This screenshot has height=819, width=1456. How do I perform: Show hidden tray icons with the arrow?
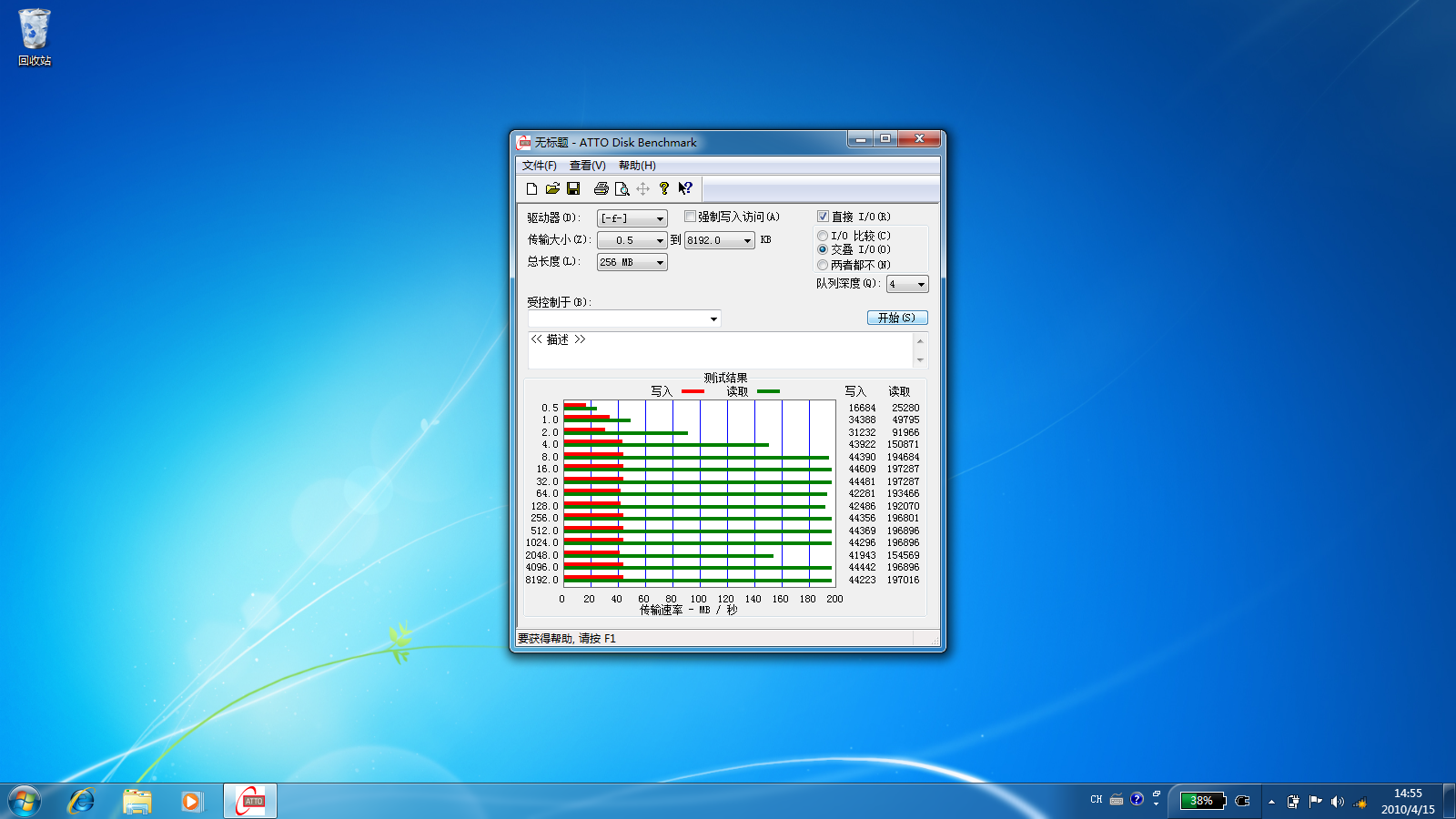pos(1271,802)
